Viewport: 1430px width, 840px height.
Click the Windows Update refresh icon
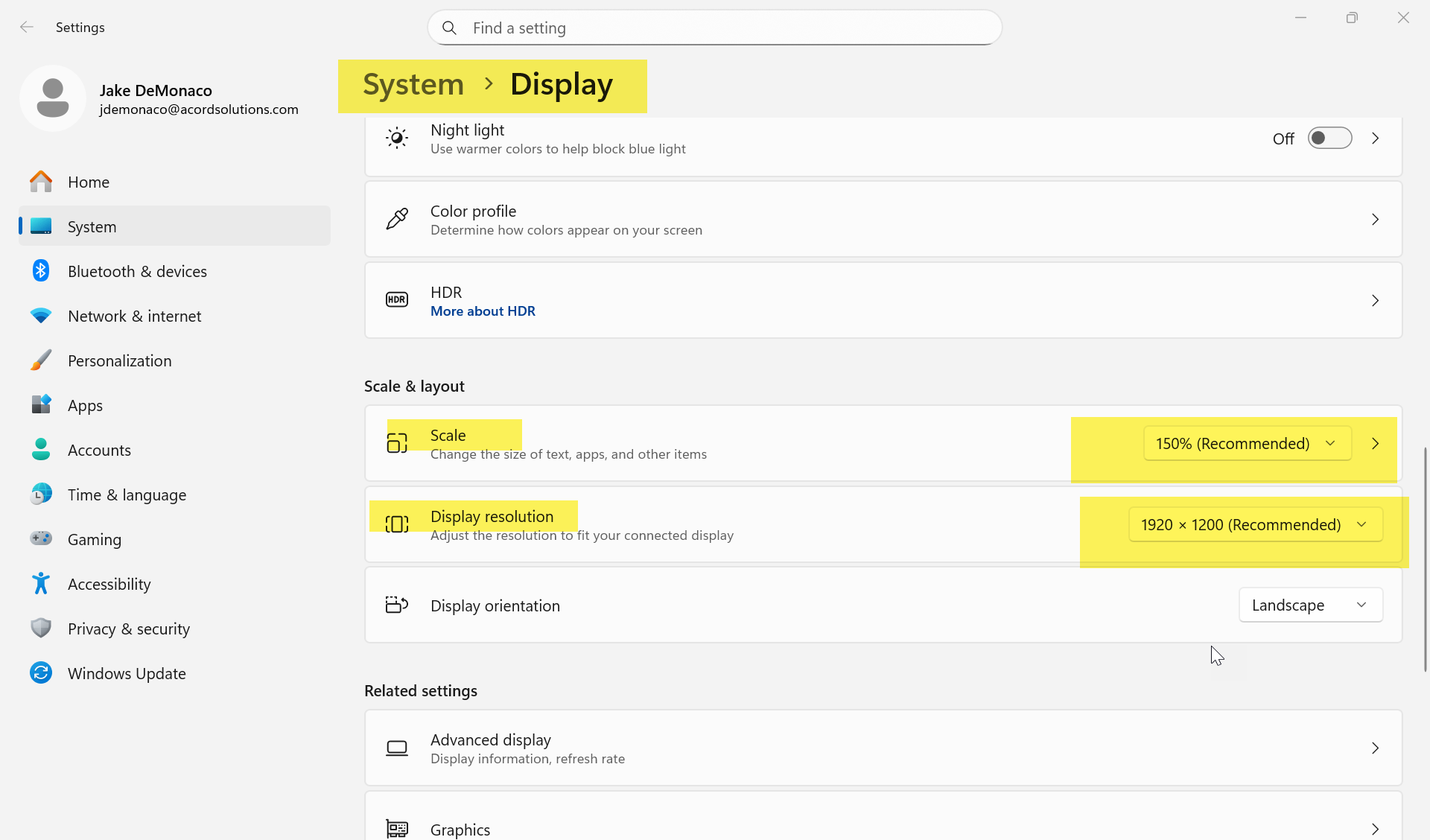(41, 673)
